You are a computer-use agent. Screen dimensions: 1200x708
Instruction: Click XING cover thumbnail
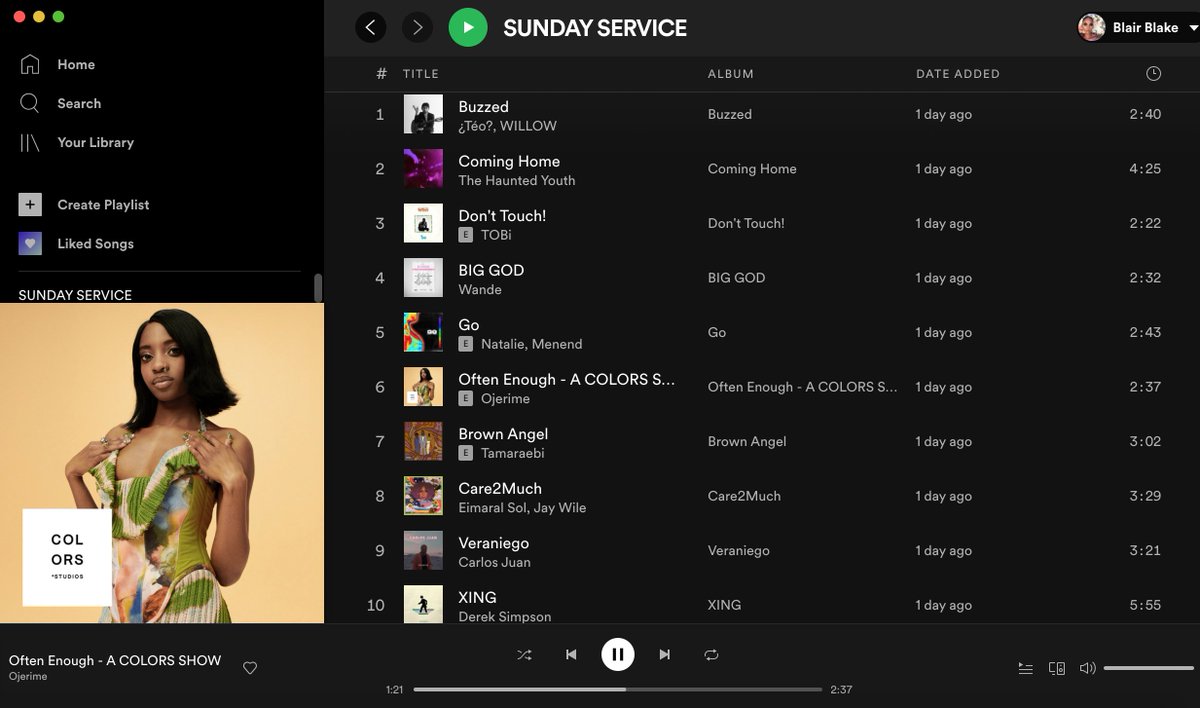pos(423,605)
